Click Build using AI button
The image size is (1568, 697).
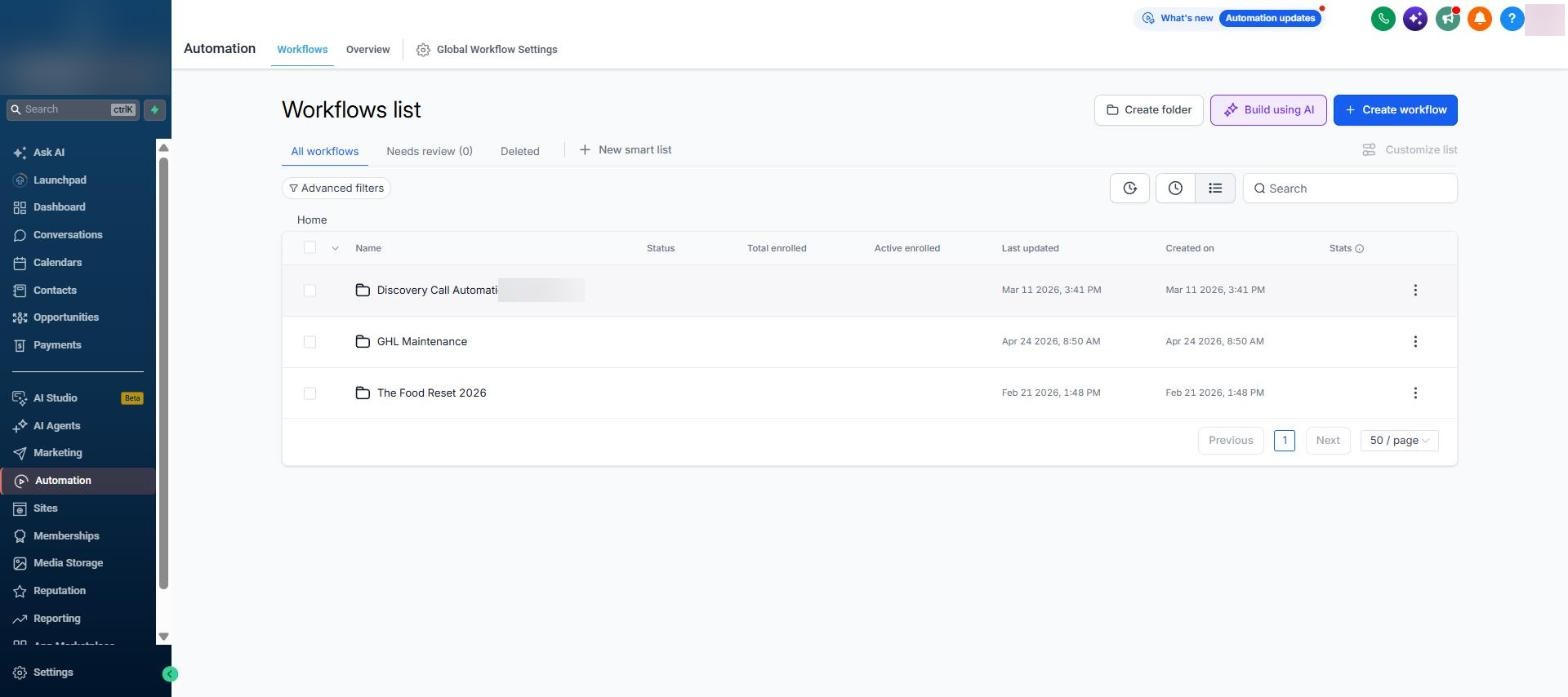(x=1268, y=110)
